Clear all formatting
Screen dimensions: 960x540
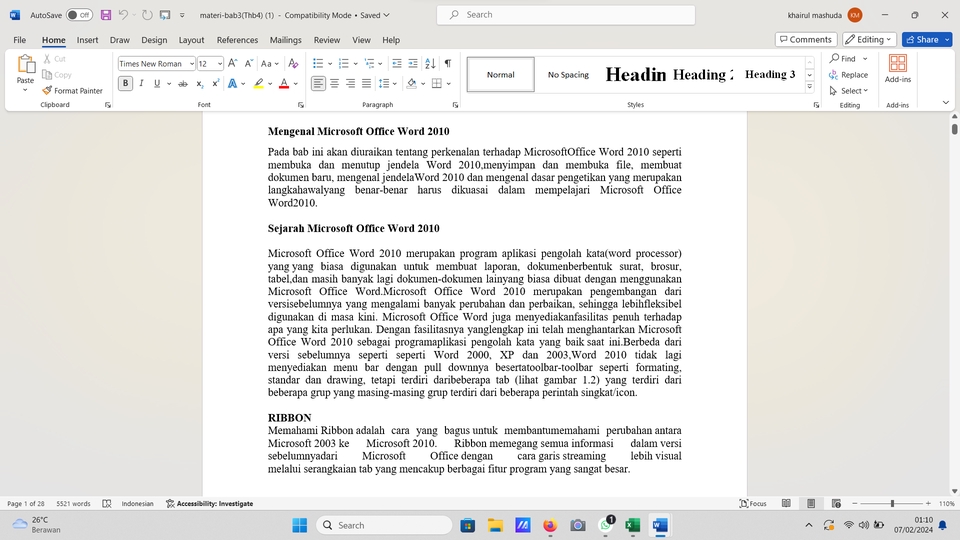(293, 64)
